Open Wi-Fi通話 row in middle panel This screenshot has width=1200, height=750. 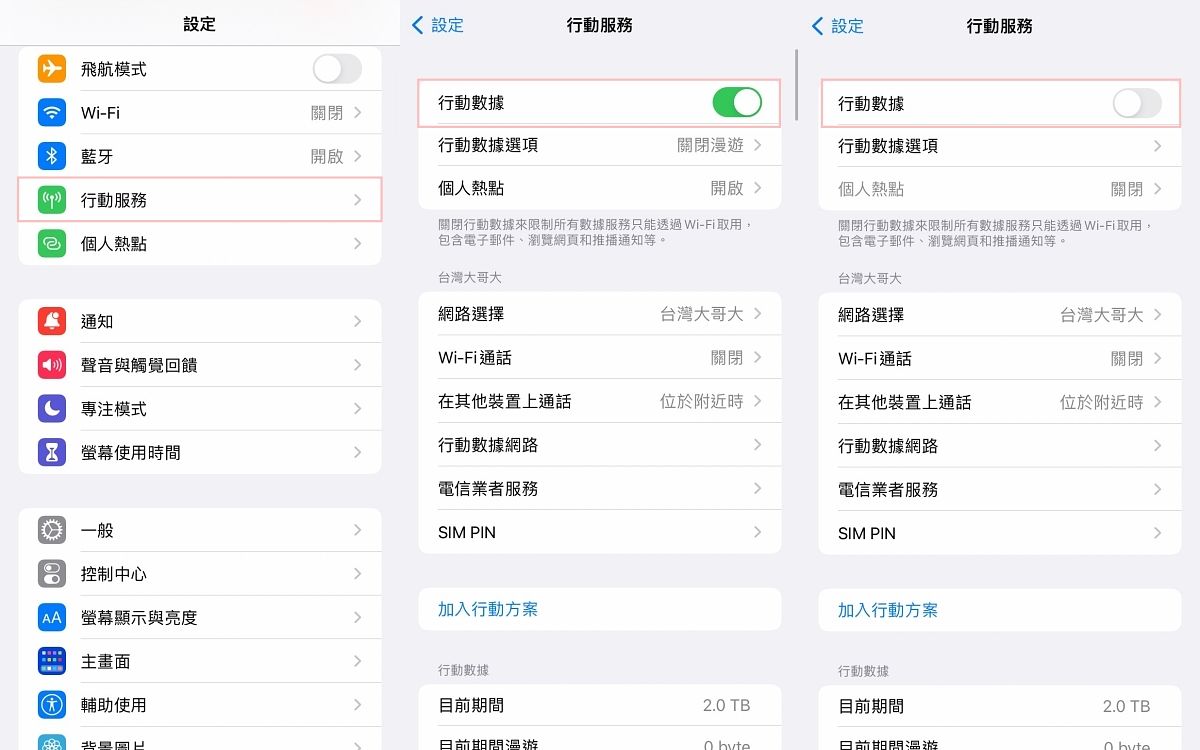tap(599, 358)
